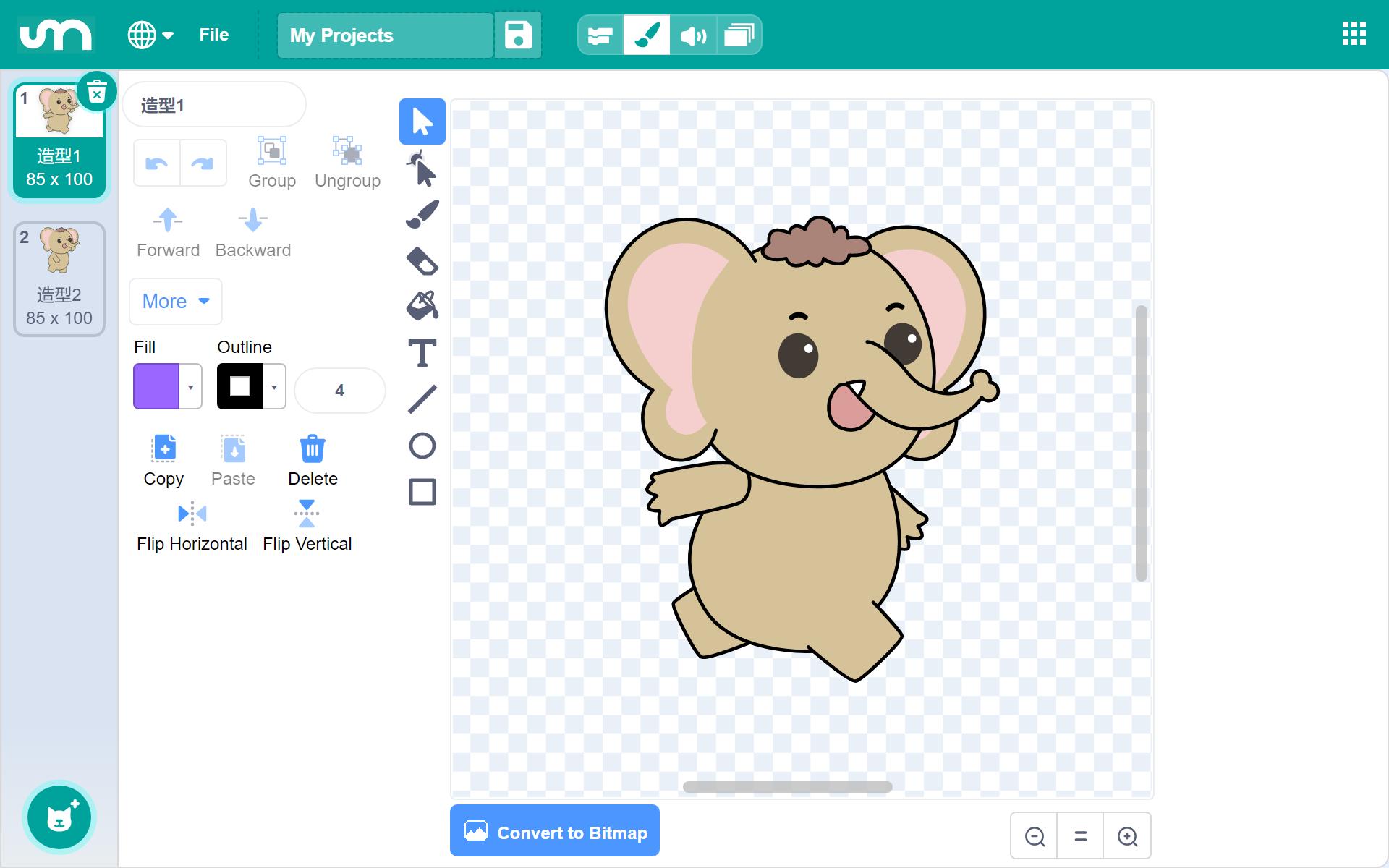The image size is (1389, 868).
Task: Click the canvas horizontal scrollbar
Action: pyautogui.click(x=787, y=787)
